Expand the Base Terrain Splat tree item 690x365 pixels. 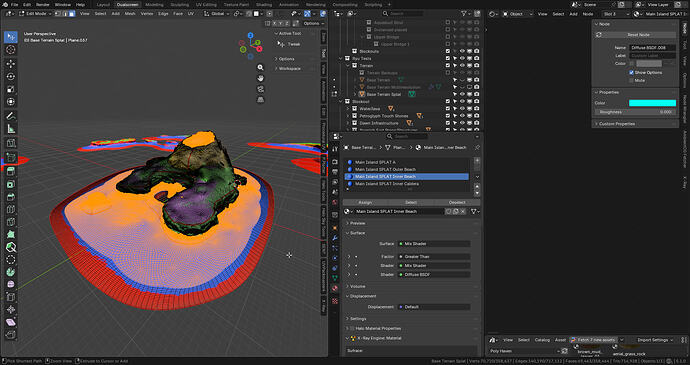pyautogui.click(x=355, y=94)
